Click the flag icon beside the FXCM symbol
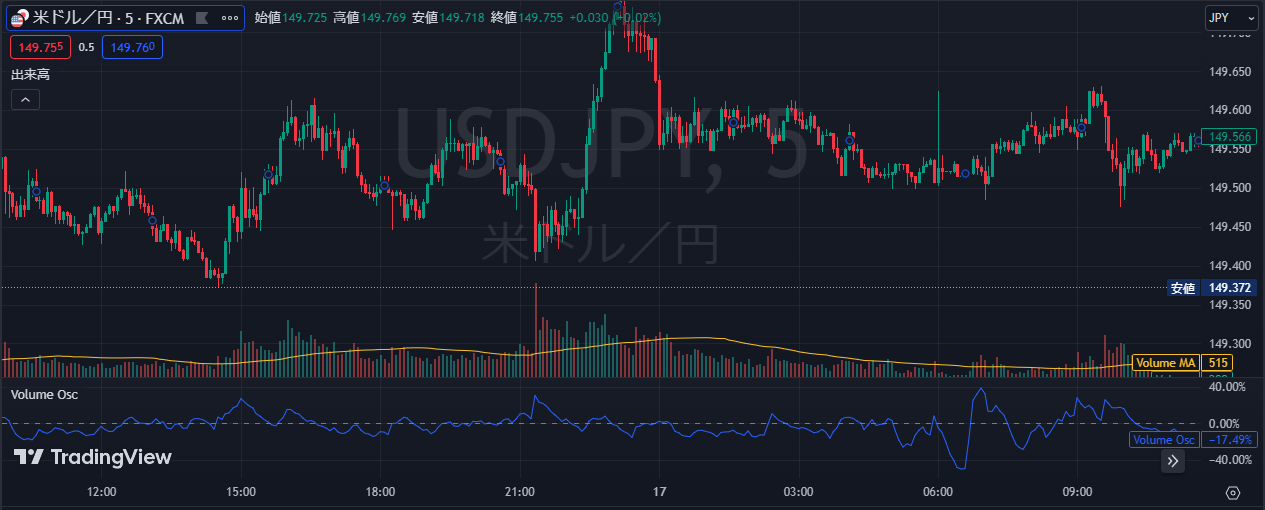Image resolution: width=1265 pixels, height=510 pixels. [x=202, y=18]
